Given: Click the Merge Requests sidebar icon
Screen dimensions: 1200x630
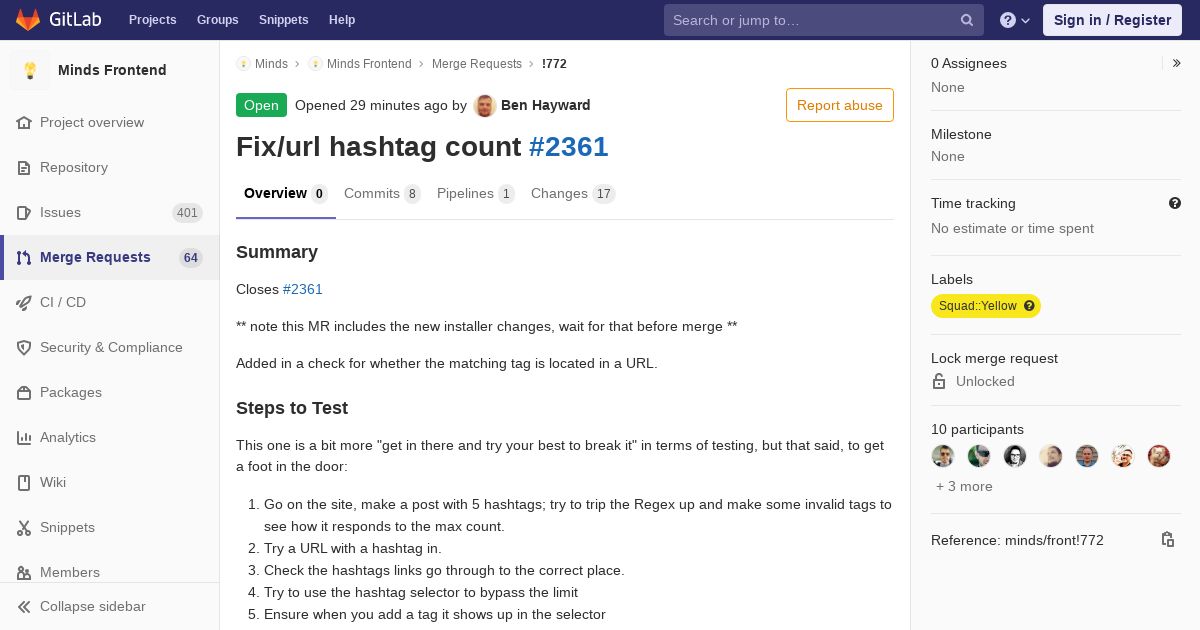Looking at the screenshot, I should 24,257.
